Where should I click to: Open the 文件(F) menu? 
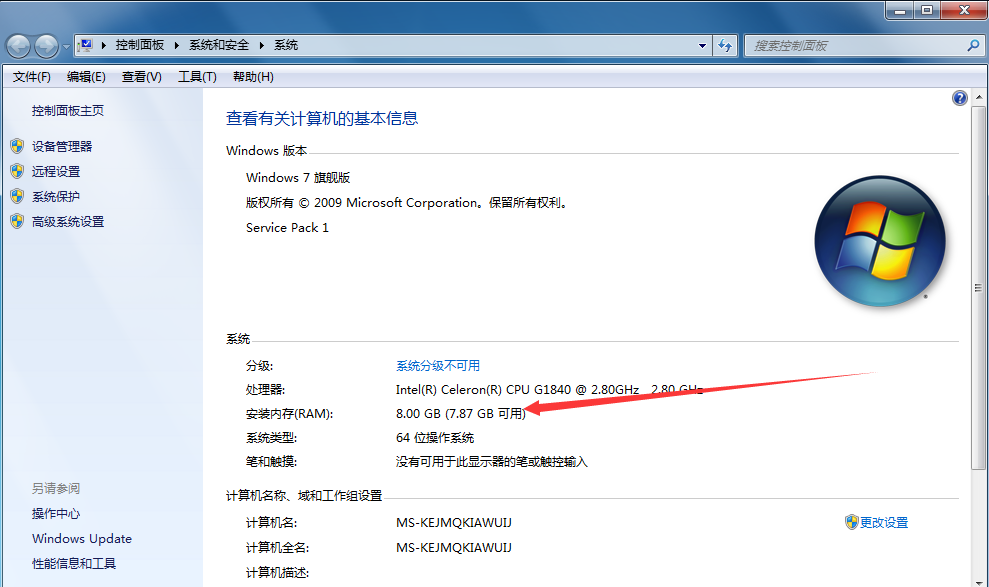click(31, 77)
